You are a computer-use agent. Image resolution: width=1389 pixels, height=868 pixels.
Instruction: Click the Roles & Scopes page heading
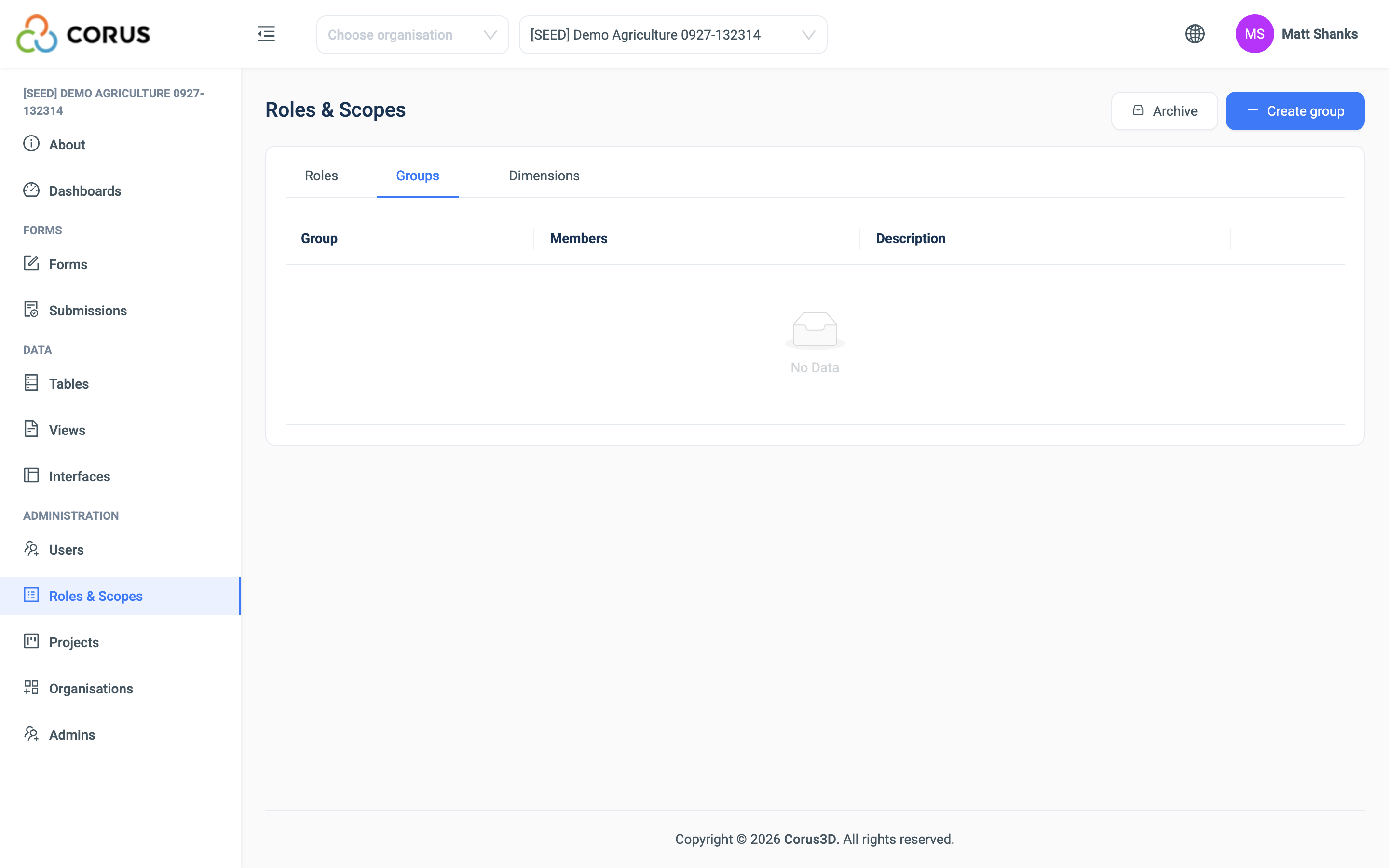(x=335, y=109)
